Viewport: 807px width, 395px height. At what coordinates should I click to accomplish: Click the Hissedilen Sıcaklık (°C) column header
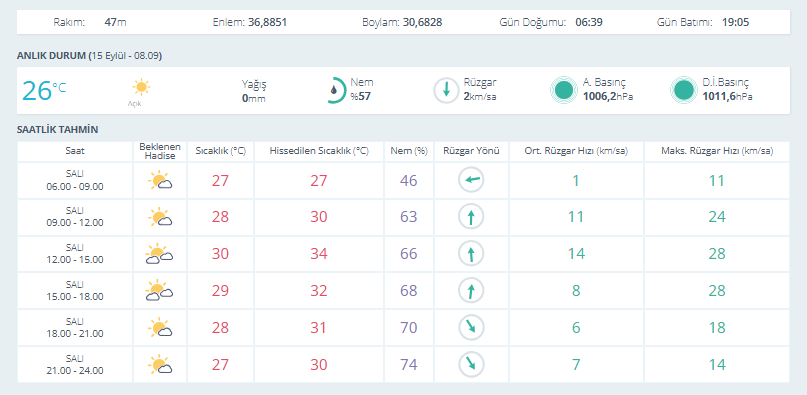(x=319, y=151)
